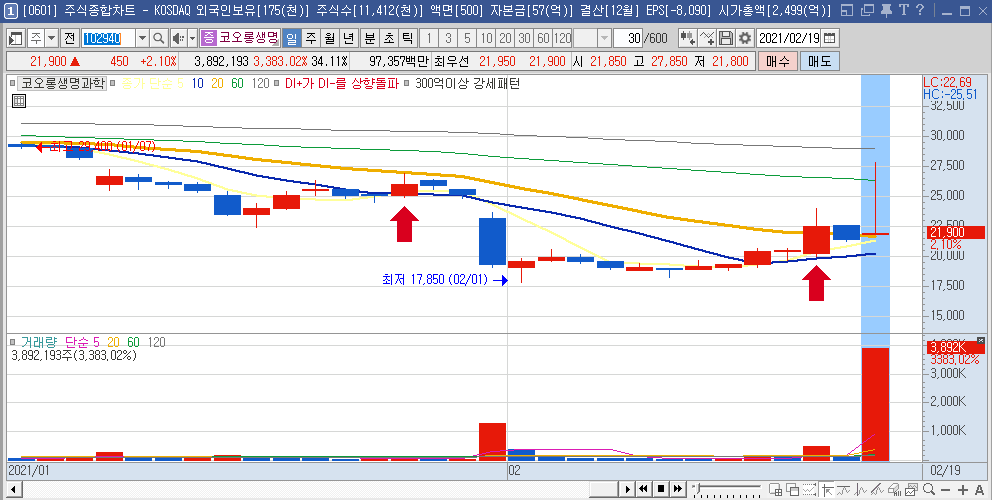992x500 pixels.
Task: Click the dotted-frame chart range icon
Action: click(809, 489)
